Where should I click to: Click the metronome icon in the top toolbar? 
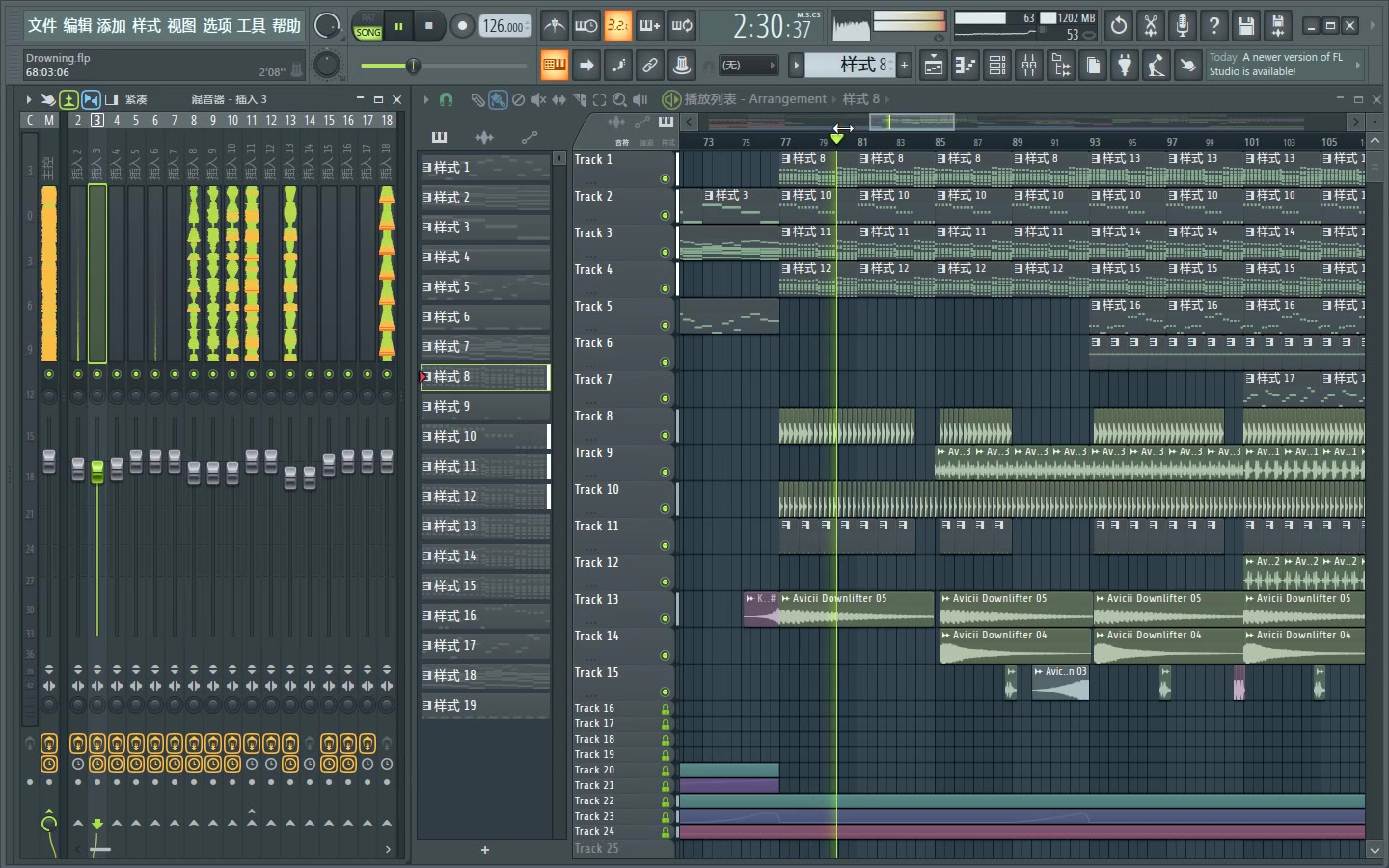pos(555,26)
